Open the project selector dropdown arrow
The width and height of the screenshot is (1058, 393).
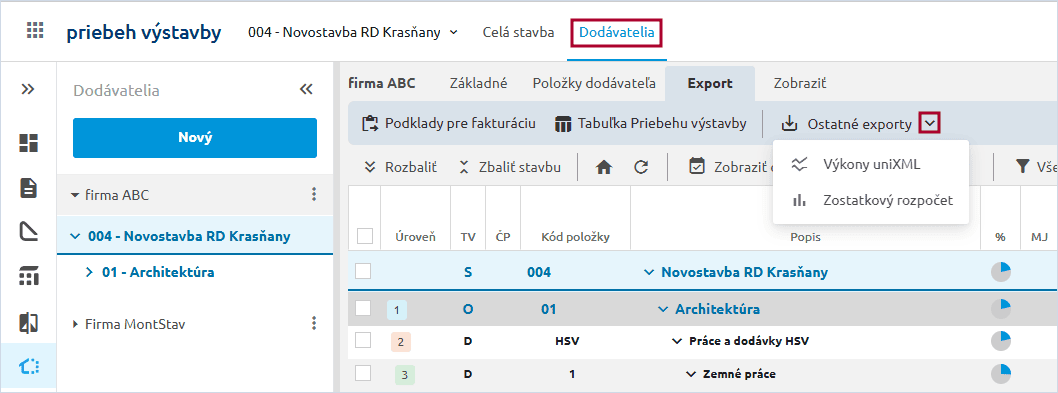pyautogui.click(x=454, y=32)
